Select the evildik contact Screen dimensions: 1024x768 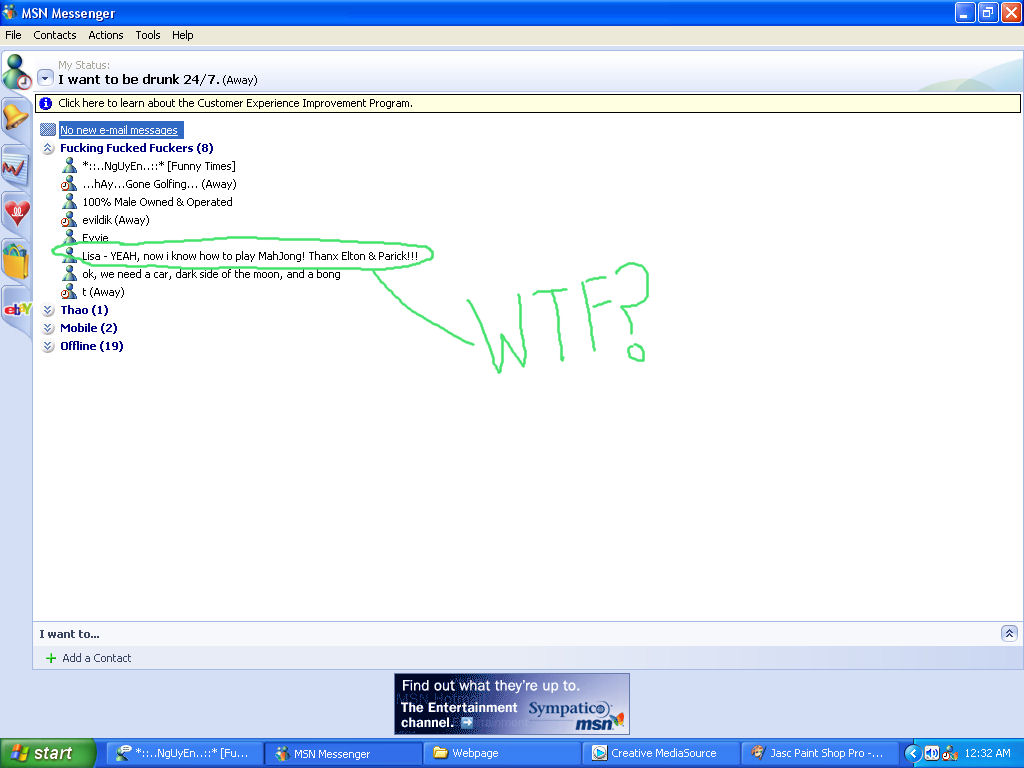tap(115, 220)
